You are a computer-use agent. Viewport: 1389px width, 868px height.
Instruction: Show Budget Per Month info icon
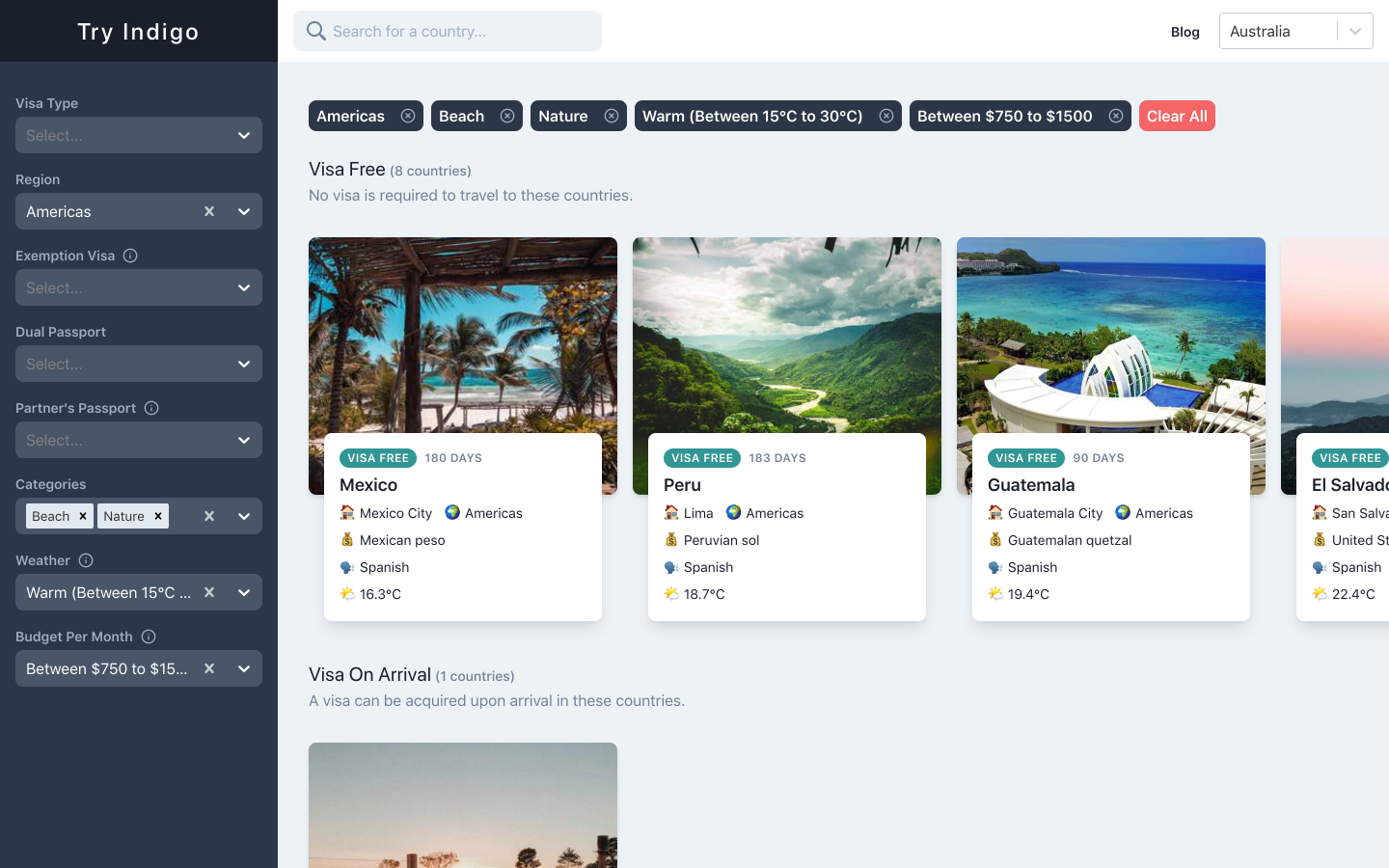point(149,637)
